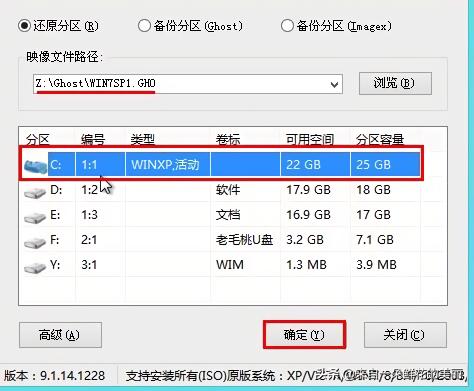Confirm with the 确定 (Y) button
474x391 pixels.
tap(304, 335)
